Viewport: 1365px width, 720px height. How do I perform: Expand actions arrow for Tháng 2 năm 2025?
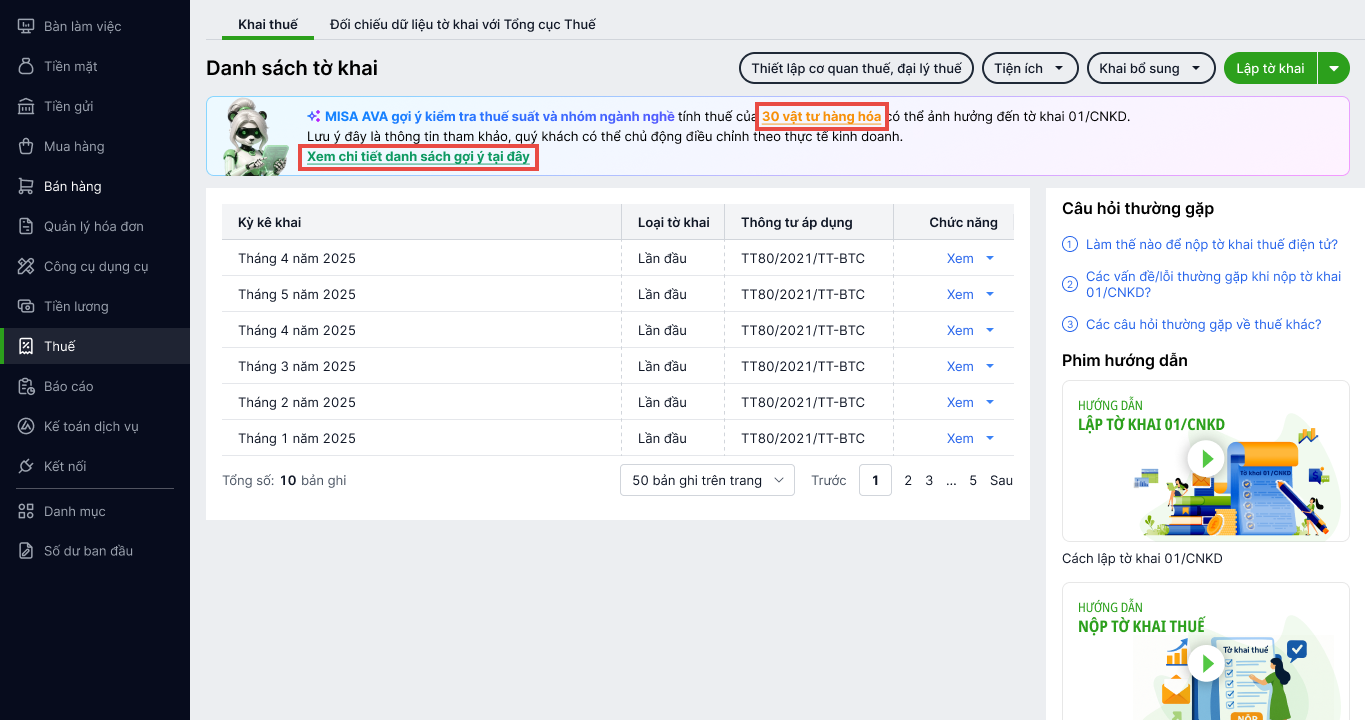coord(990,402)
